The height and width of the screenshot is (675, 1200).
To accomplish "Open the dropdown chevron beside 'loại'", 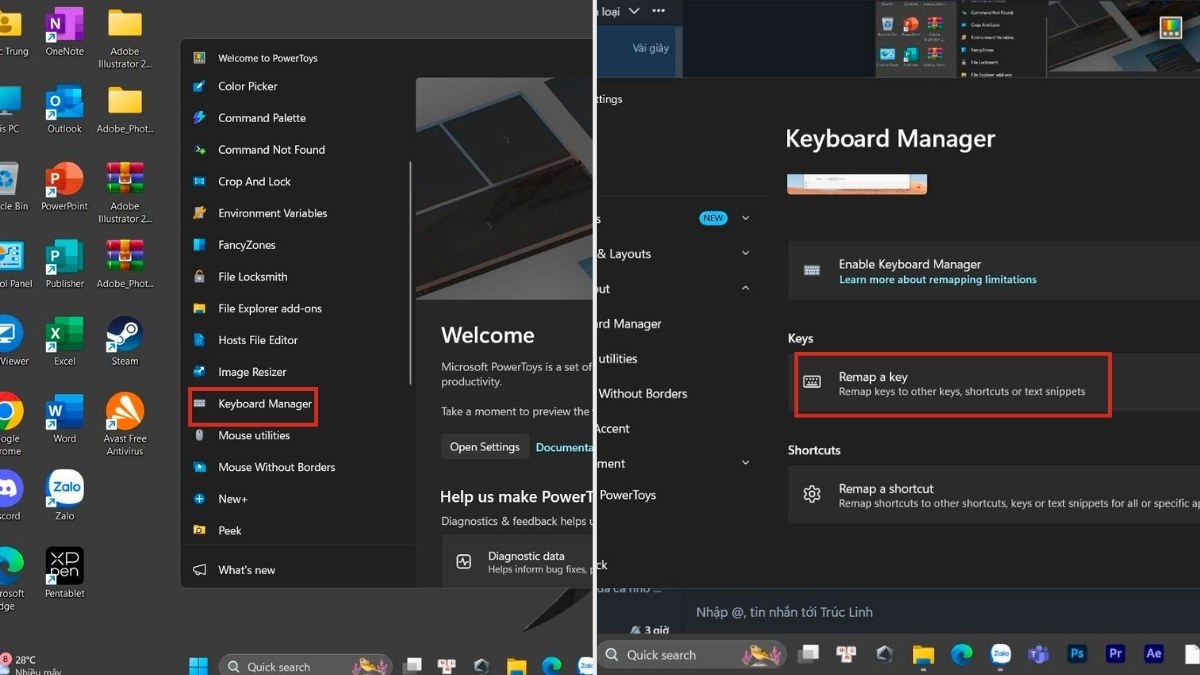I will click(633, 11).
